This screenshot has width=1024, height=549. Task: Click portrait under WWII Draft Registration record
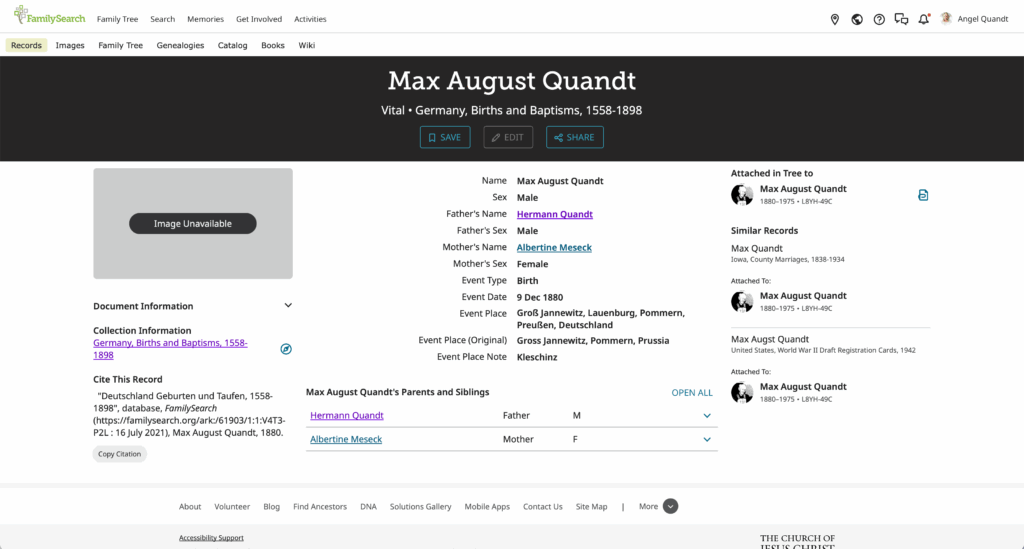(742, 392)
